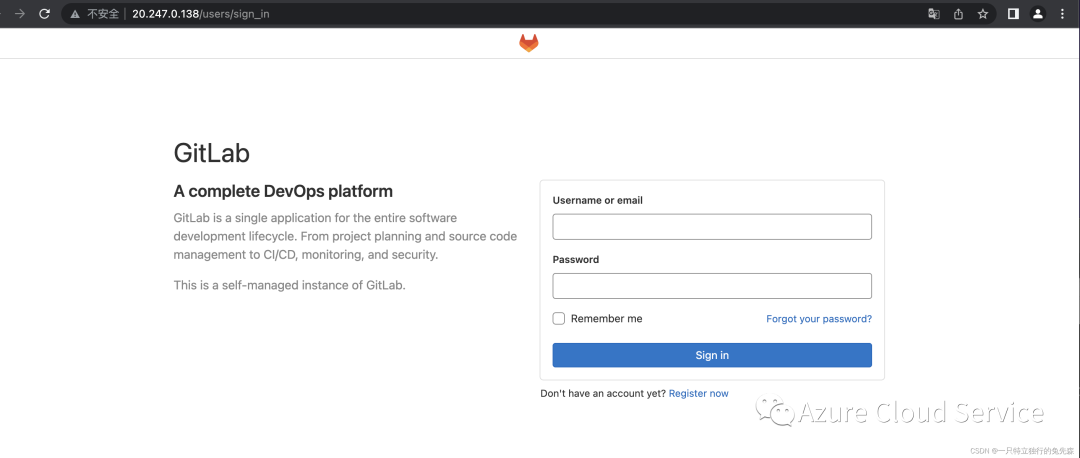Click 'This is a self-managed instance of GitLab.' text
Viewport: 1080px width, 458px height.
(x=289, y=285)
